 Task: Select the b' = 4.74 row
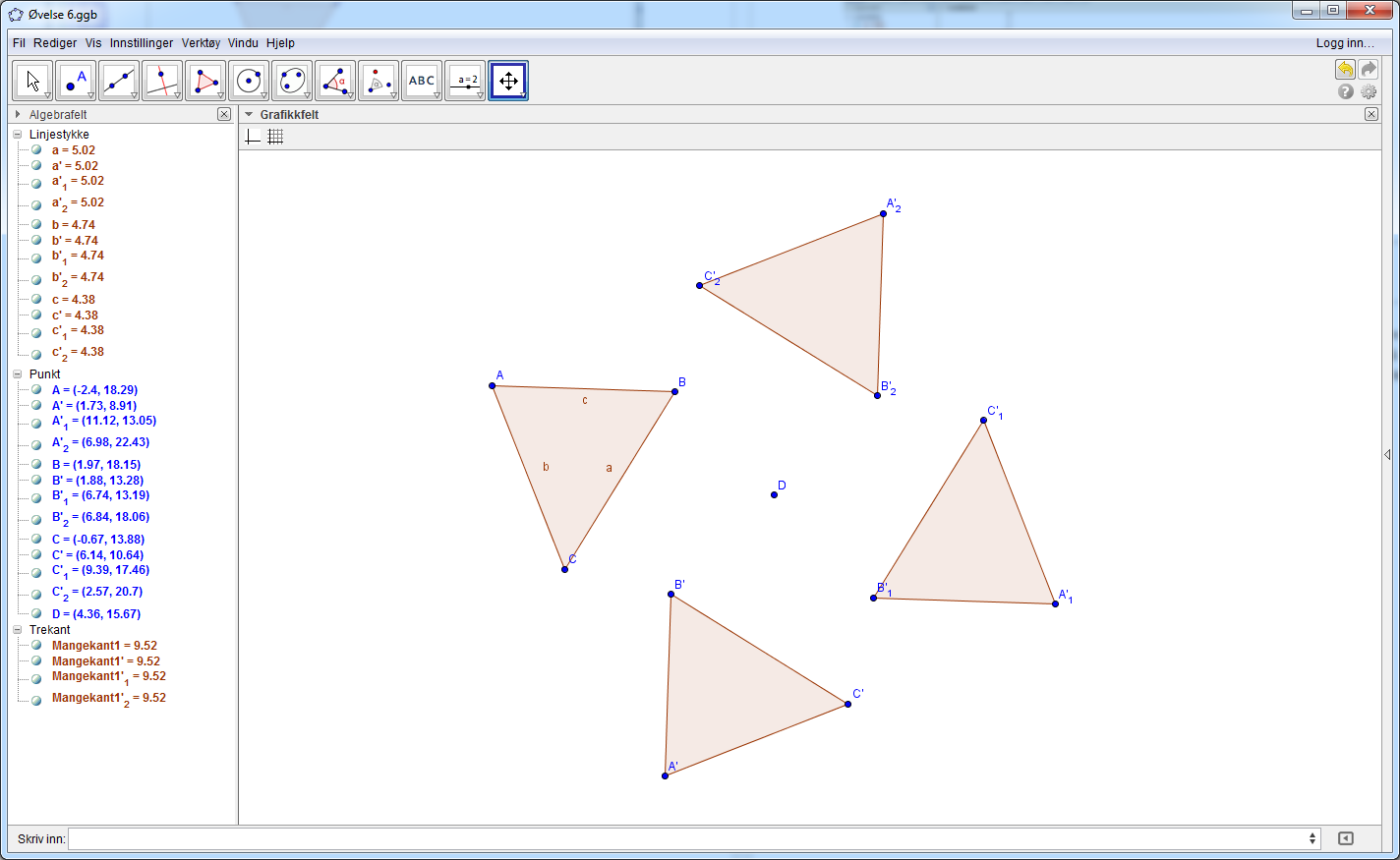tap(75, 241)
